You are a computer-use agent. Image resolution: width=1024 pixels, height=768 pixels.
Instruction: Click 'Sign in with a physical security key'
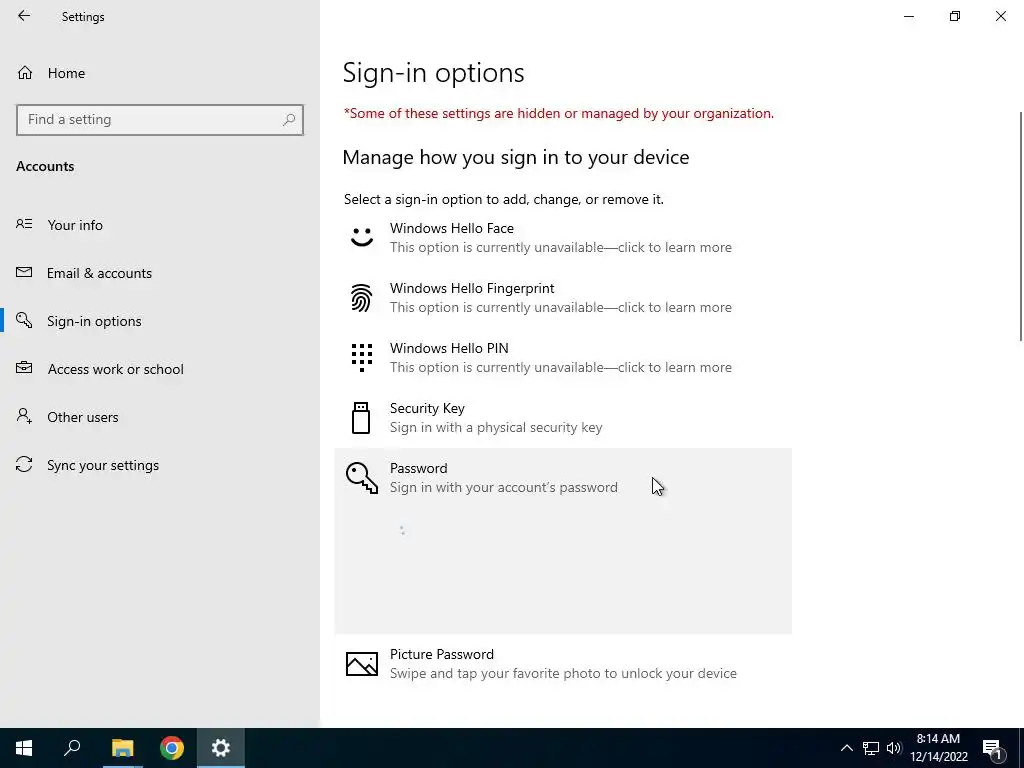coord(496,428)
